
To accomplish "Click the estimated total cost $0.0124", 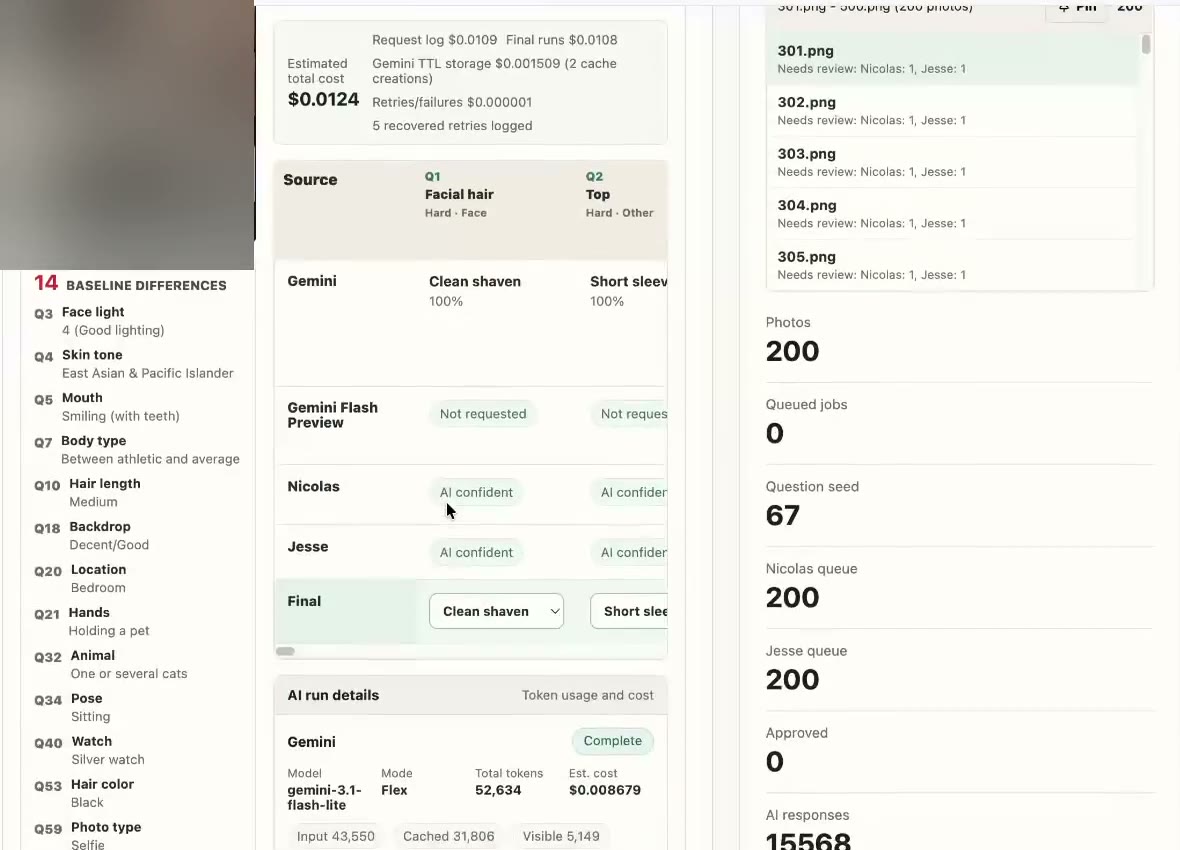I will pos(324,99).
